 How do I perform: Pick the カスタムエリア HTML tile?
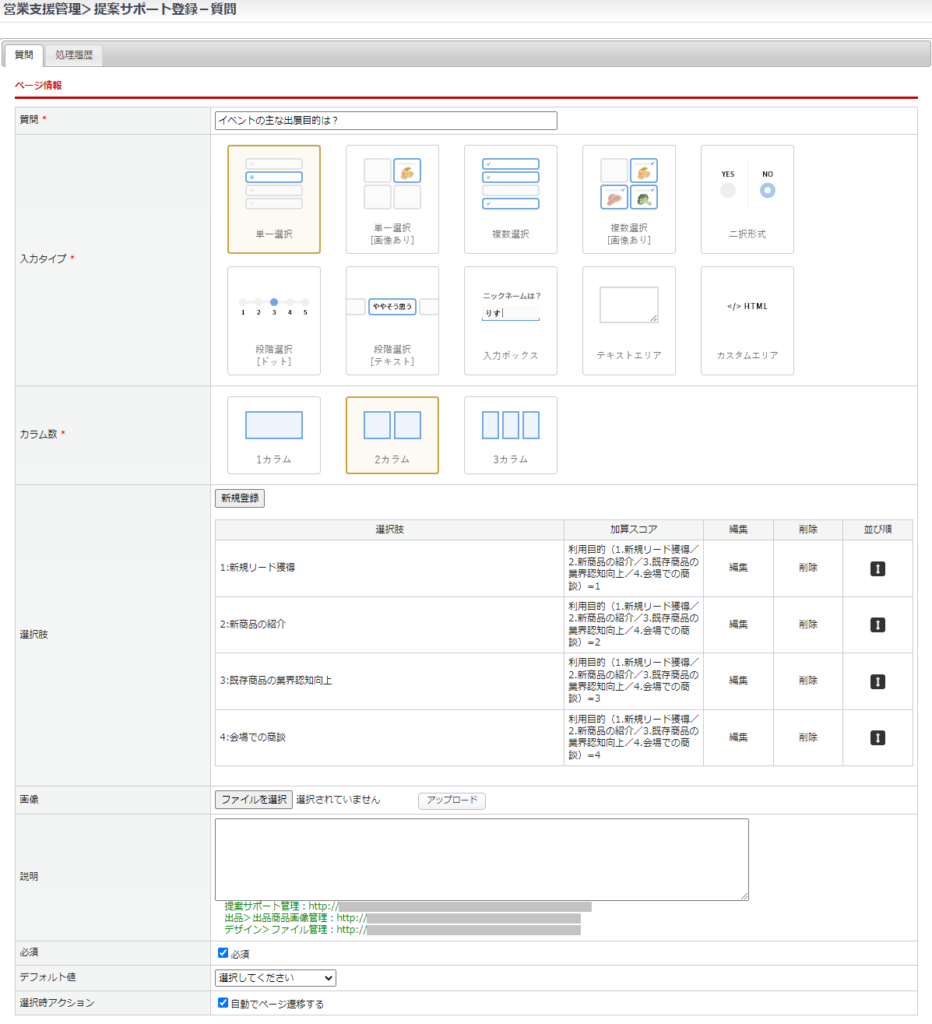(x=747, y=320)
